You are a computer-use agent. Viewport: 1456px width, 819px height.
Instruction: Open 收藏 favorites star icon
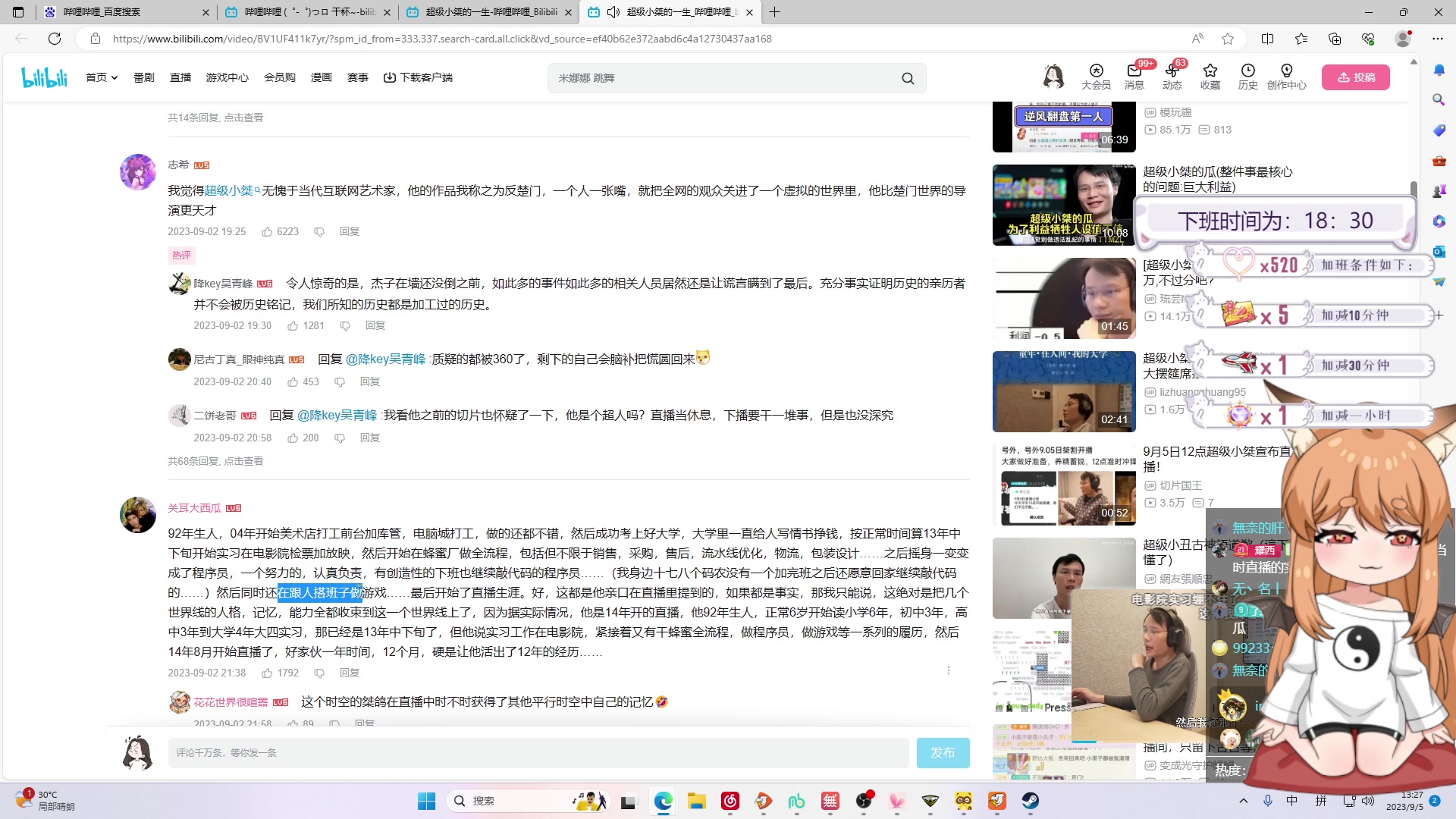[x=1210, y=77]
